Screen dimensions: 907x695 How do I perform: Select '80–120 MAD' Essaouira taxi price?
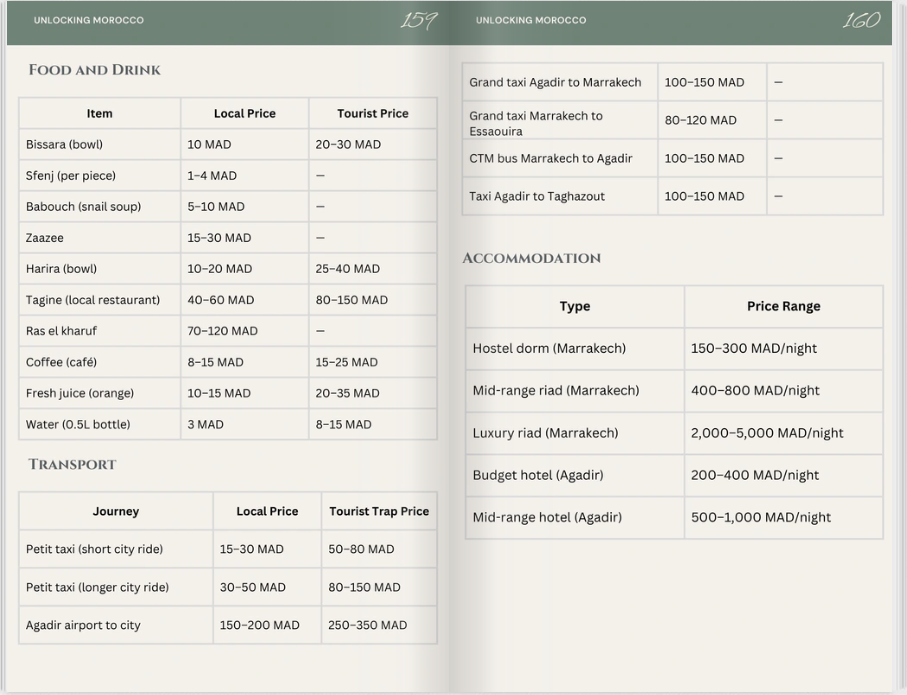[700, 120]
